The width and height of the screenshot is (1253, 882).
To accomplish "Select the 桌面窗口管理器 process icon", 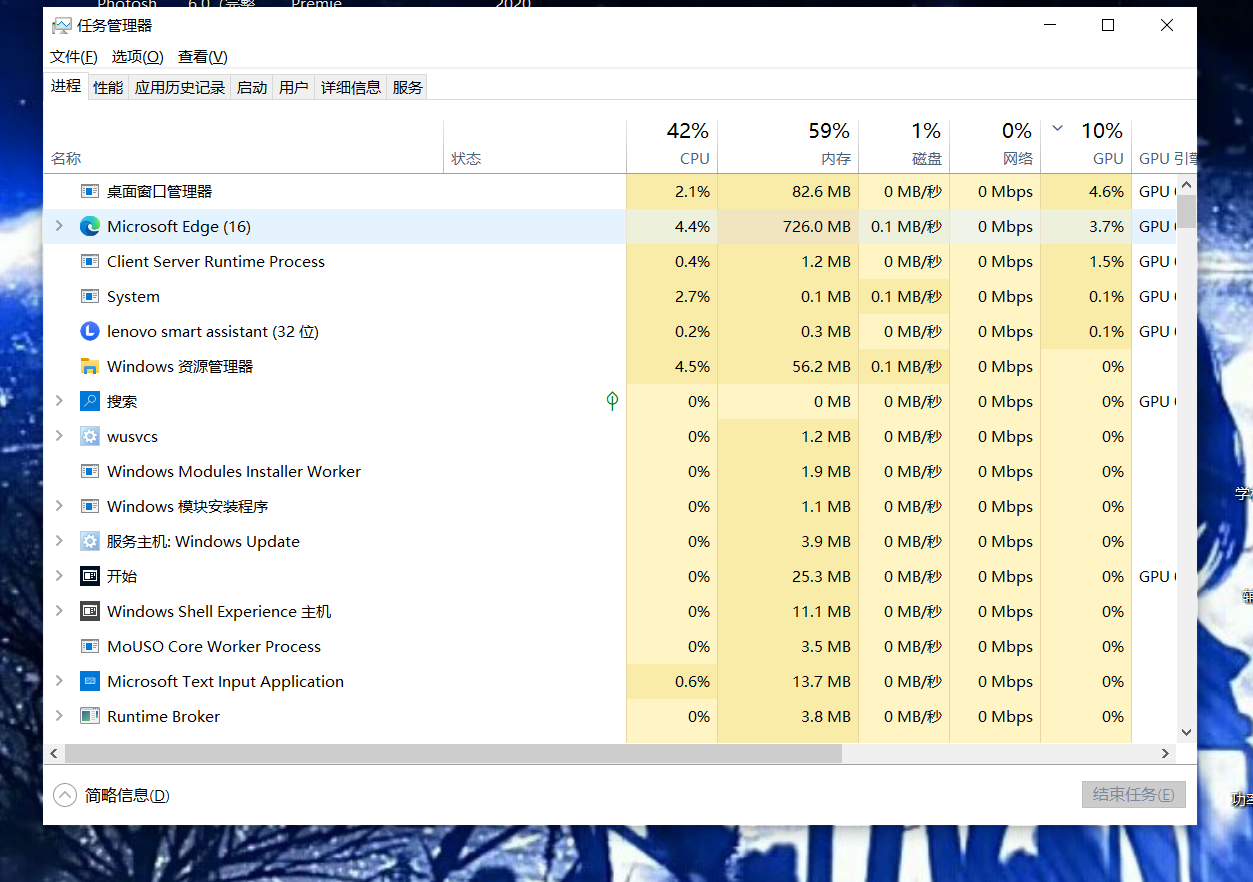I will [90, 191].
